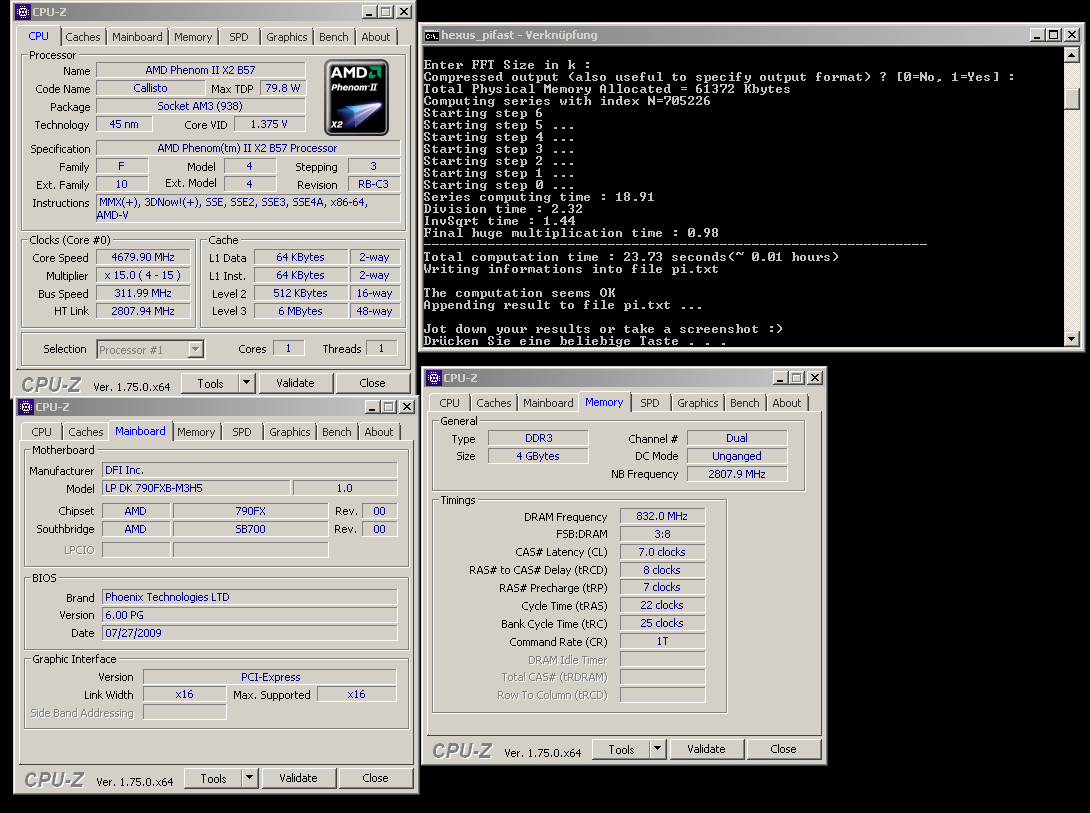Click HT Link value 2807.94 MHz
The width and height of the screenshot is (1090, 813).
click(143, 311)
